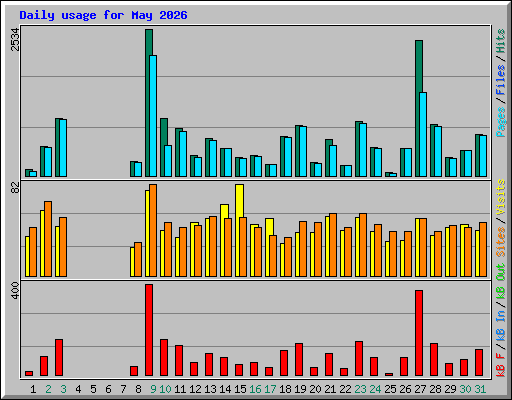Viewport: 512px width, 400px height.
Task: Click the red kB bar for day 23
Action: [x=359, y=359]
